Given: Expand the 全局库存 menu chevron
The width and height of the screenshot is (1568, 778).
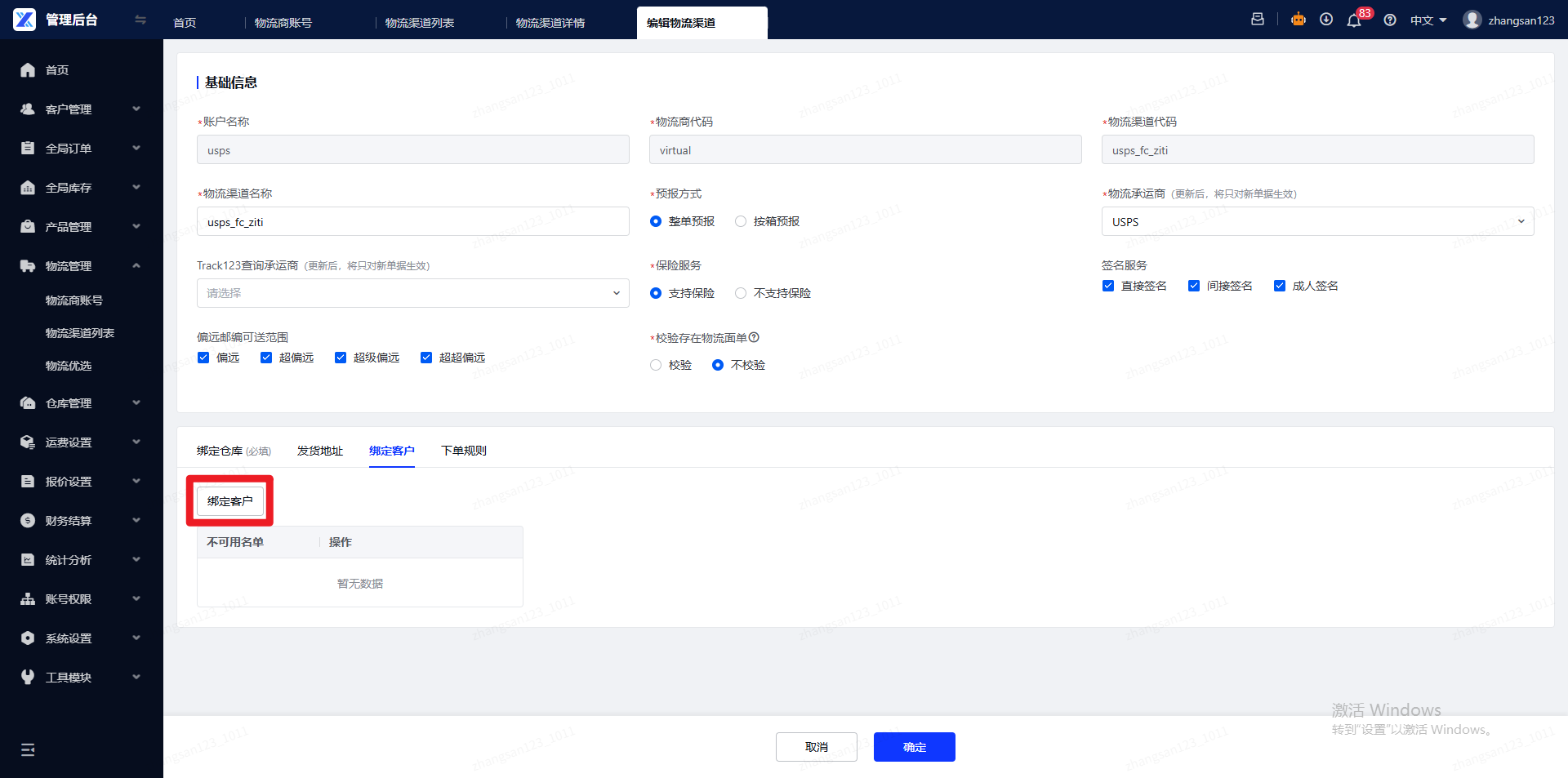Looking at the screenshot, I should pyautogui.click(x=136, y=187).
